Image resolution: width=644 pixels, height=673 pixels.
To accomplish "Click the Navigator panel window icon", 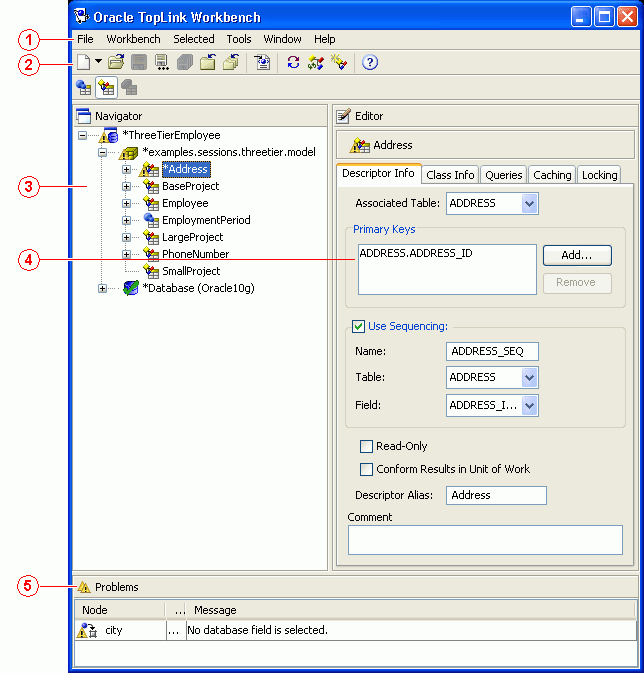I will [83, 116].
